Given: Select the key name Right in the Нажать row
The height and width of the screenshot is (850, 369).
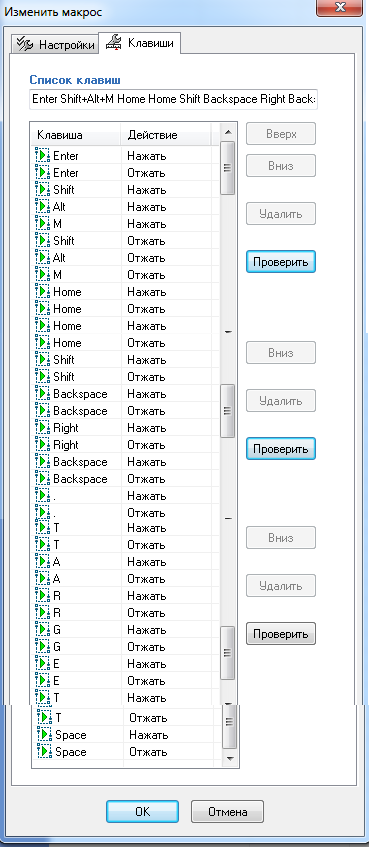Looking at the screenshot, I should 66,428.
